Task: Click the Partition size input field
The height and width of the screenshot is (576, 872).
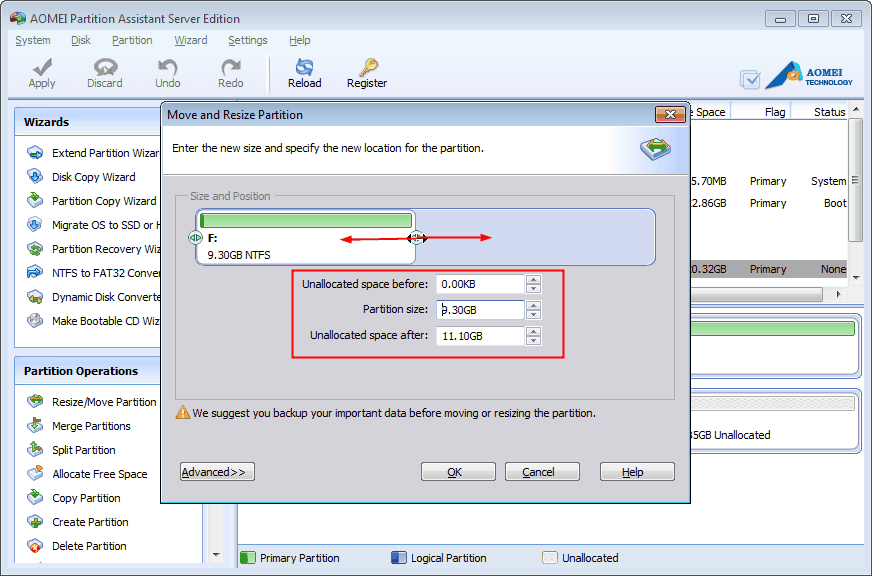Action: tap(480, 310)
